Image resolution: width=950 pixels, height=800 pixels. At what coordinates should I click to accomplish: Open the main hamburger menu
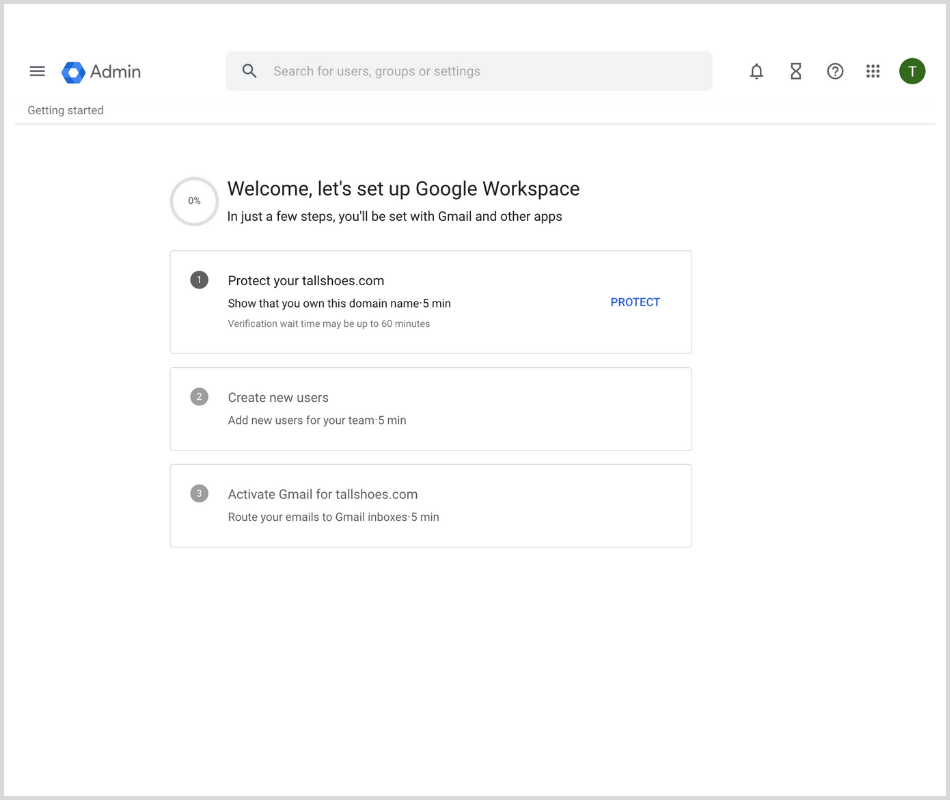pyautogui.click(x=37, y=72)
